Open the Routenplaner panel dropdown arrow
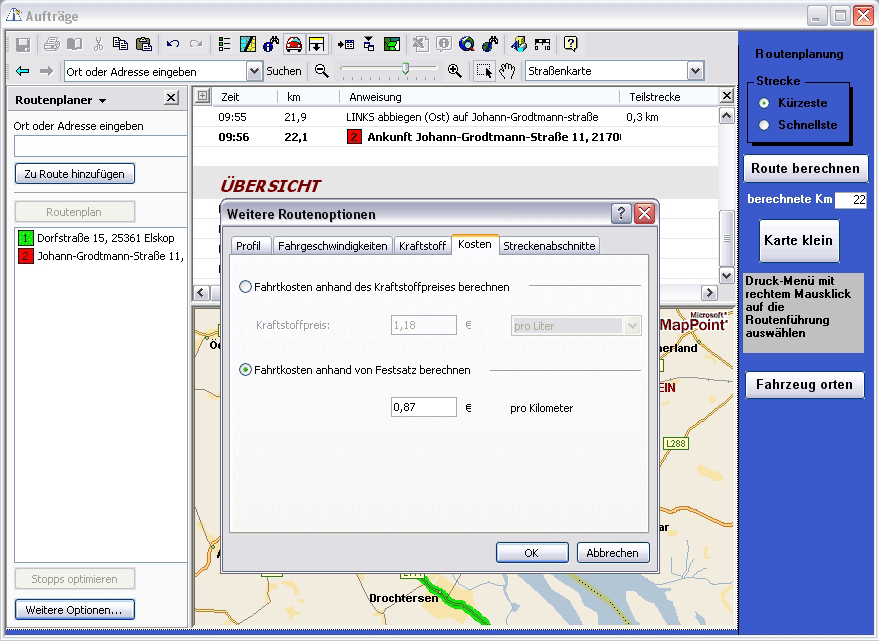 (102, 101)
